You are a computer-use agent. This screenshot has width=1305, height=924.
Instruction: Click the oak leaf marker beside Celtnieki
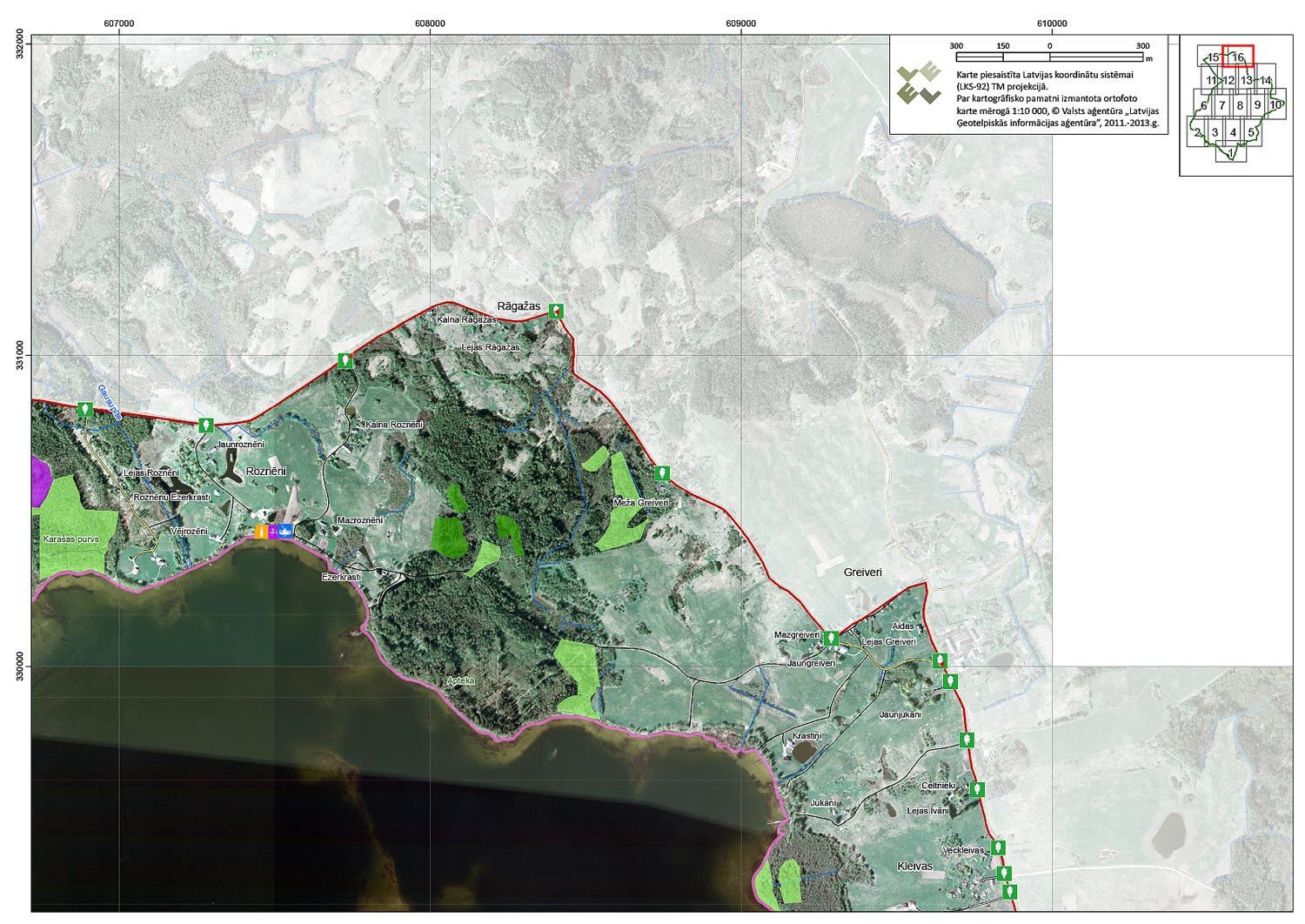[x=977, y=789]
